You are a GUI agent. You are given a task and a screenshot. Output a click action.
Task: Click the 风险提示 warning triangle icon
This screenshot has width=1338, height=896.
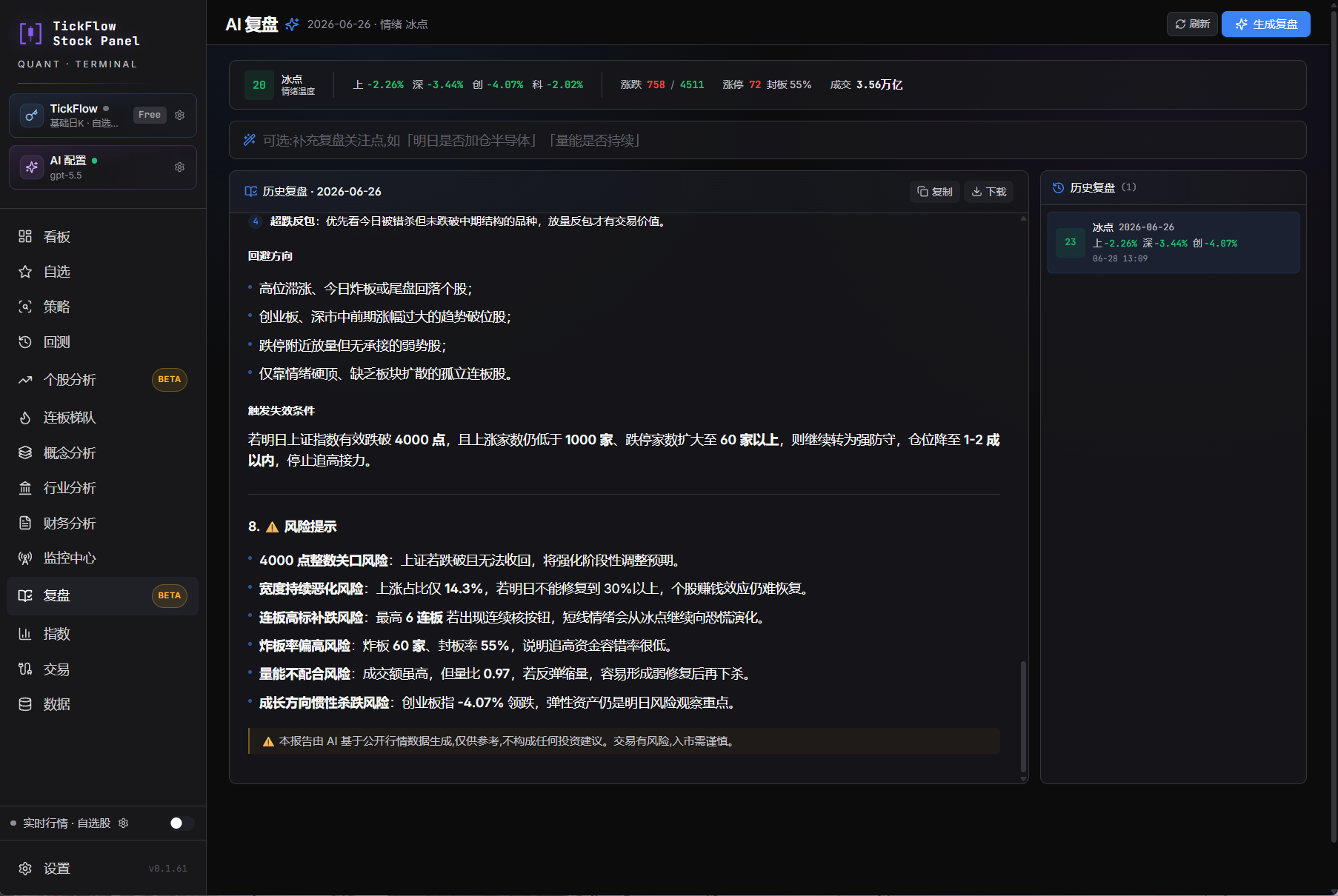272,527
